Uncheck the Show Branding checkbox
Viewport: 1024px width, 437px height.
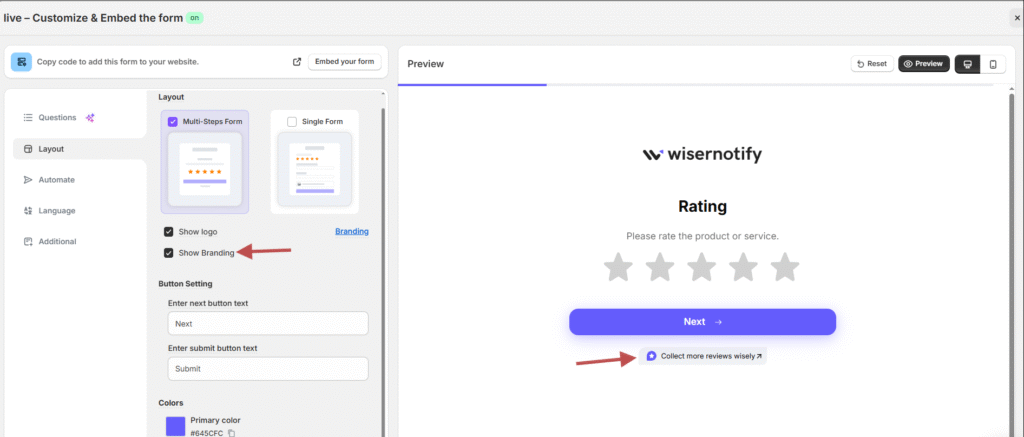point(169,253)
